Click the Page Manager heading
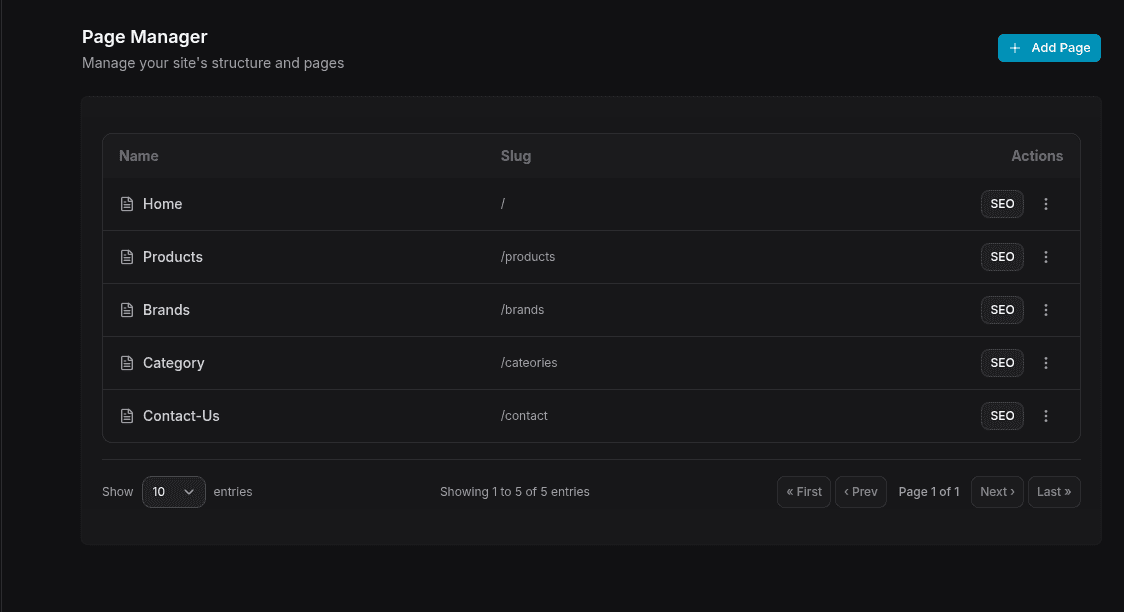This screenshot has height=612, width=1124. [x=145, y=37]
